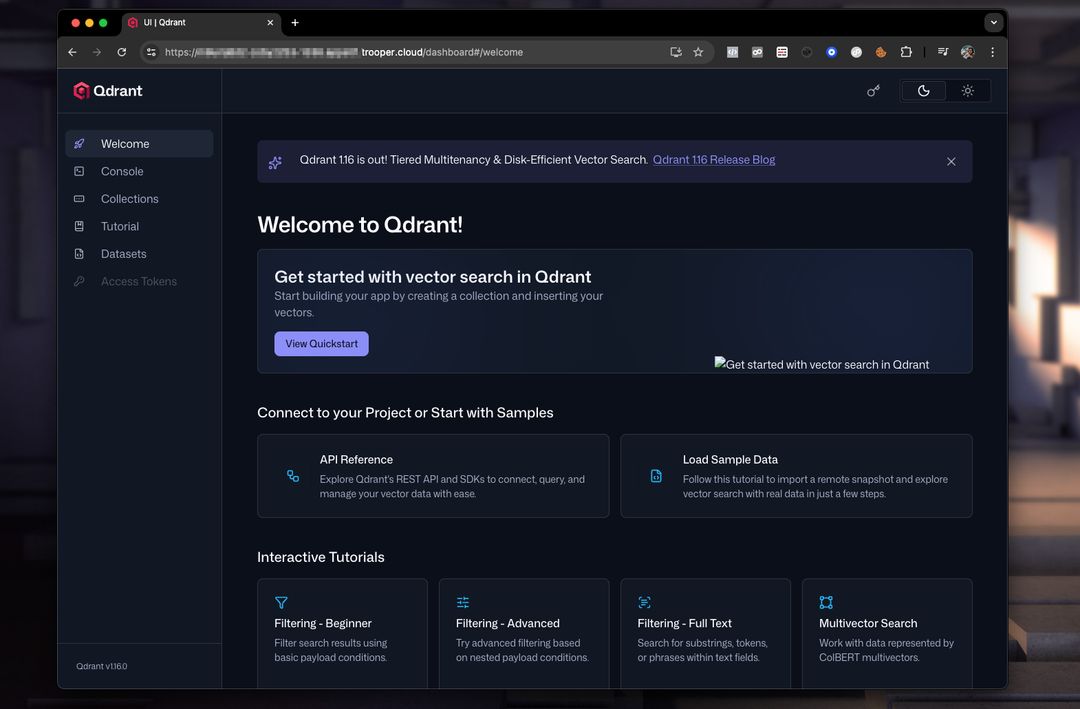Click the Multivector Search brackets icon
The width and height of the screenshot is (1080, 709).
click(x=826, y=602)
